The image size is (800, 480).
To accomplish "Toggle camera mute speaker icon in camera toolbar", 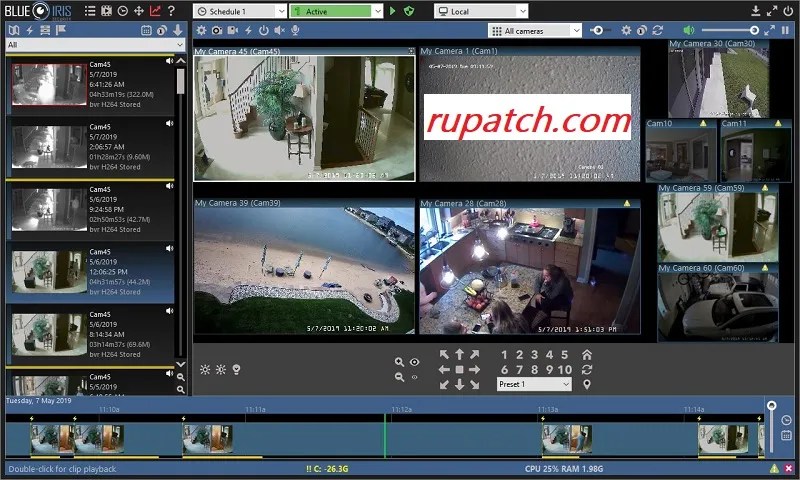I will coord(280,31).
